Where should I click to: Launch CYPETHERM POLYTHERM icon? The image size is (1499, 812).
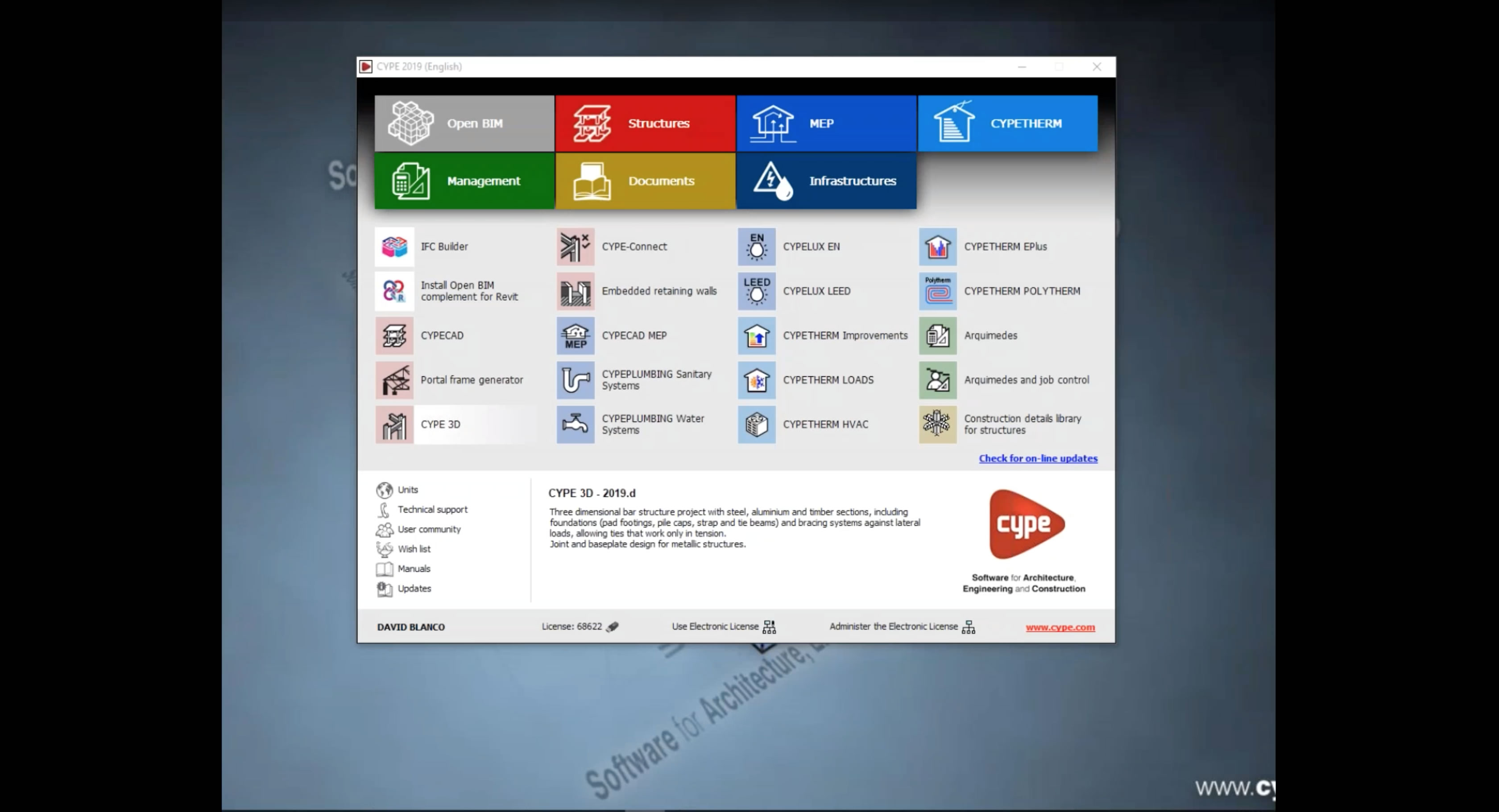tap(937, 291)
